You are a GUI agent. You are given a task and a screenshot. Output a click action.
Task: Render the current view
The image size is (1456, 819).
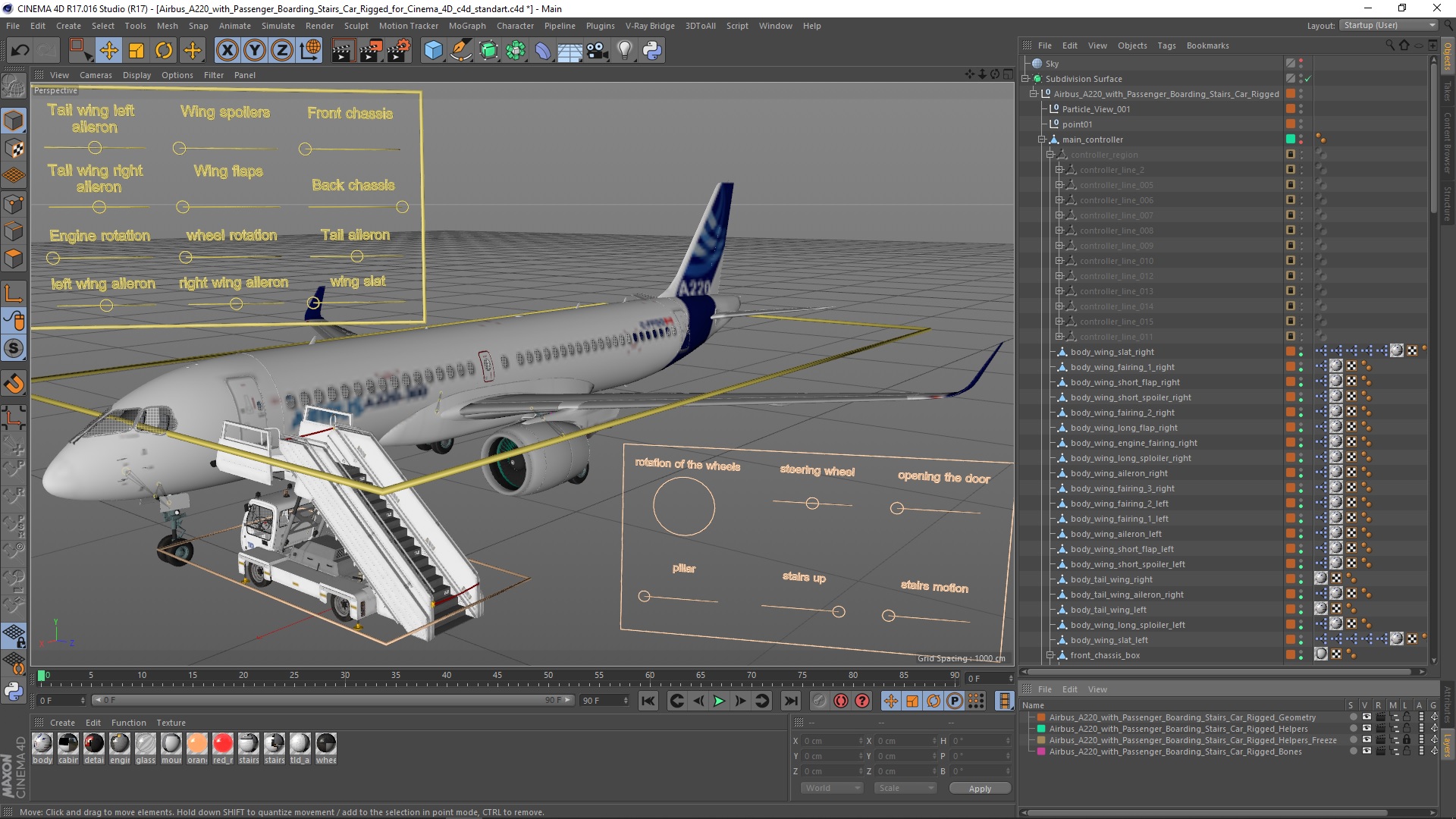pyautogui.click(x=343, y=51)
